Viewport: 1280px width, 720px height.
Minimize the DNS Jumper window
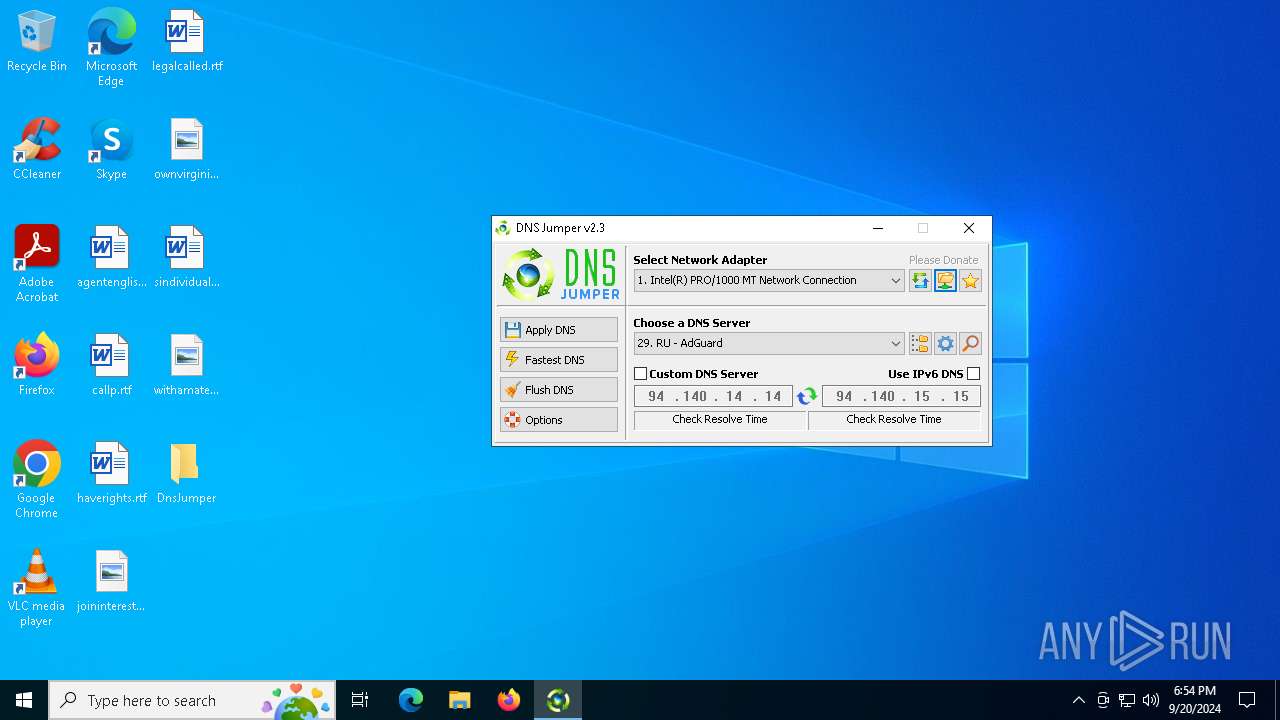(878, 228)
